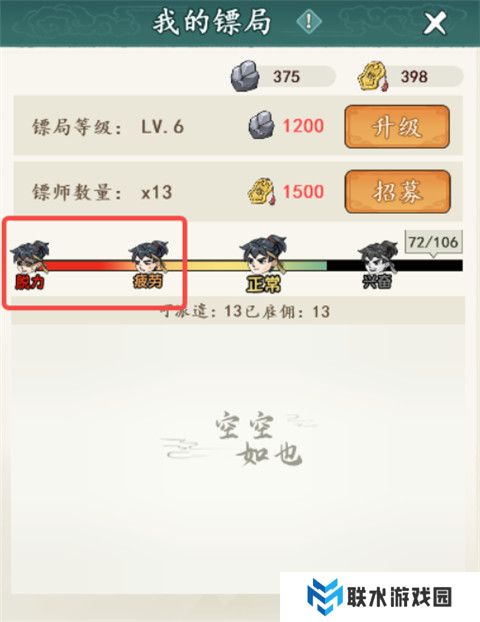
Task: Click the gold token cost icon next to 1500
Action: [262, 192]
